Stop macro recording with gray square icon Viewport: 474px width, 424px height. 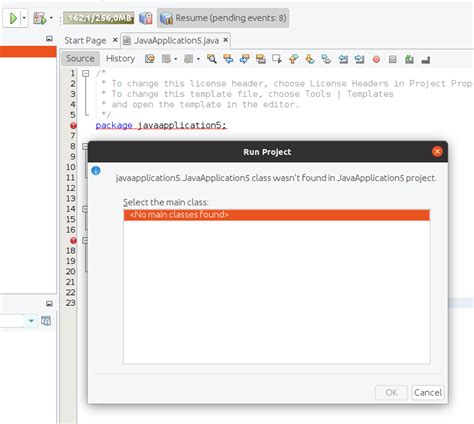point(393,59)
